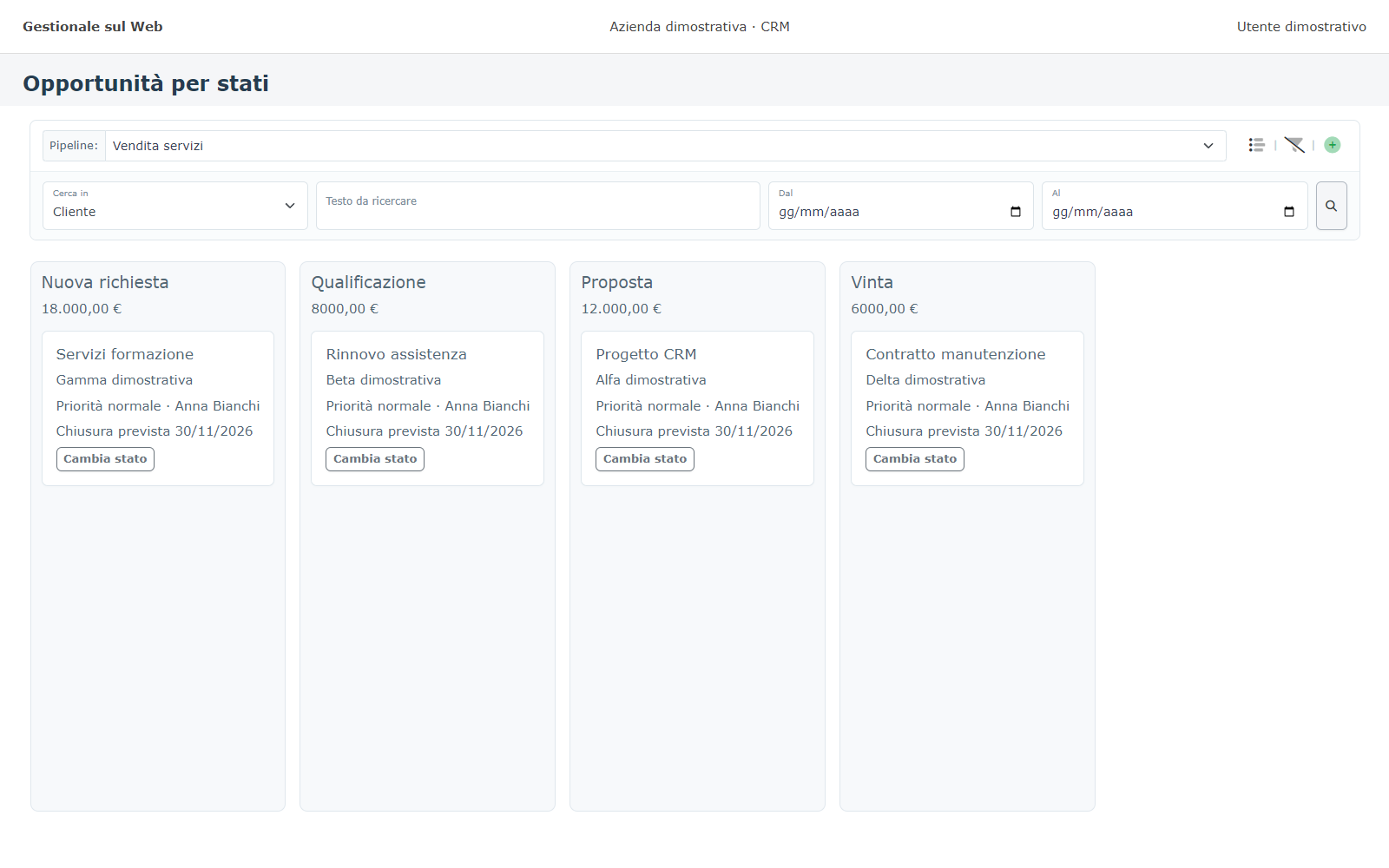The height and width of the screenshot is (868, 1389).
Task: Change state of Rinnovo assistenza
Action: coord(375,459)
